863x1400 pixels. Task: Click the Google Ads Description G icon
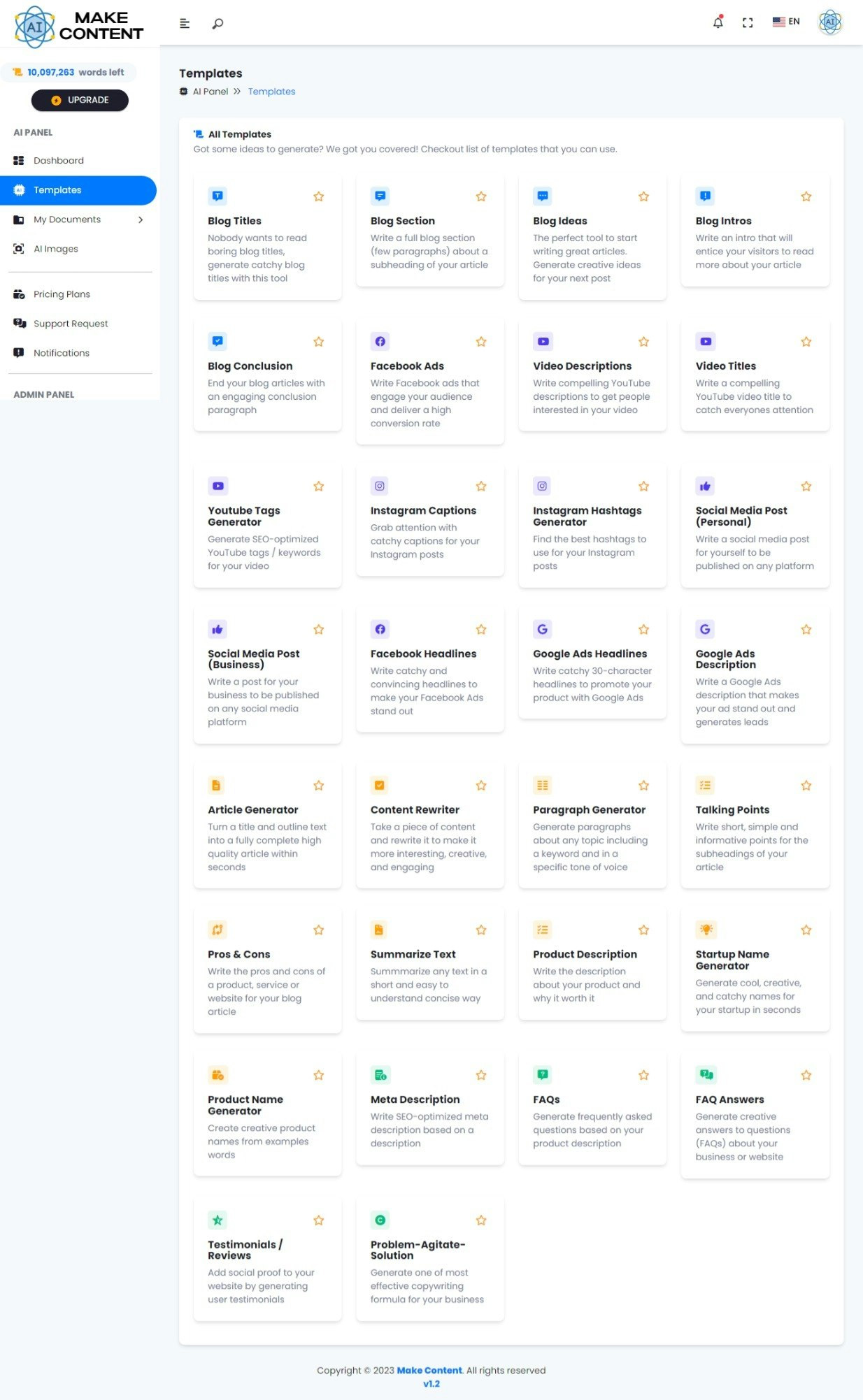coord(705,630)
